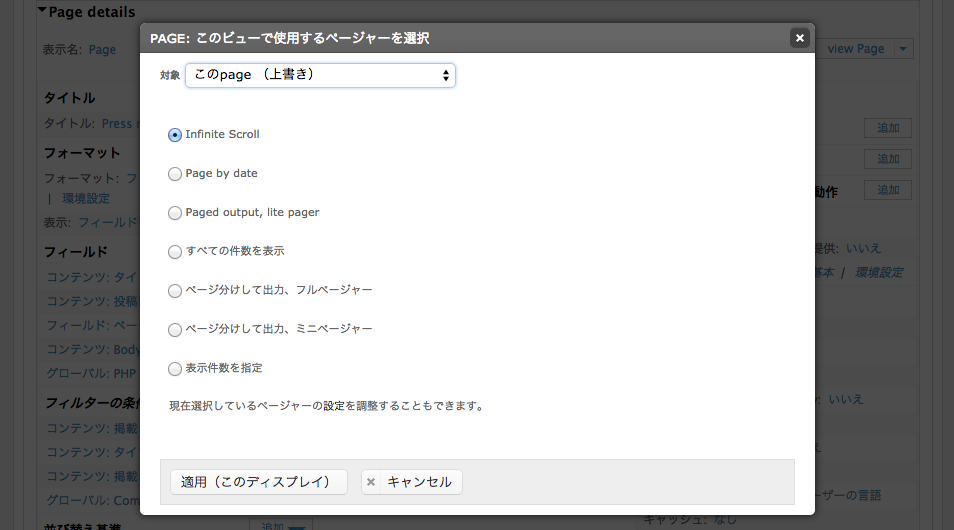Click the いいえ link beside 提供
Screen dimensions: 954x530
click(x=863, y=248)
